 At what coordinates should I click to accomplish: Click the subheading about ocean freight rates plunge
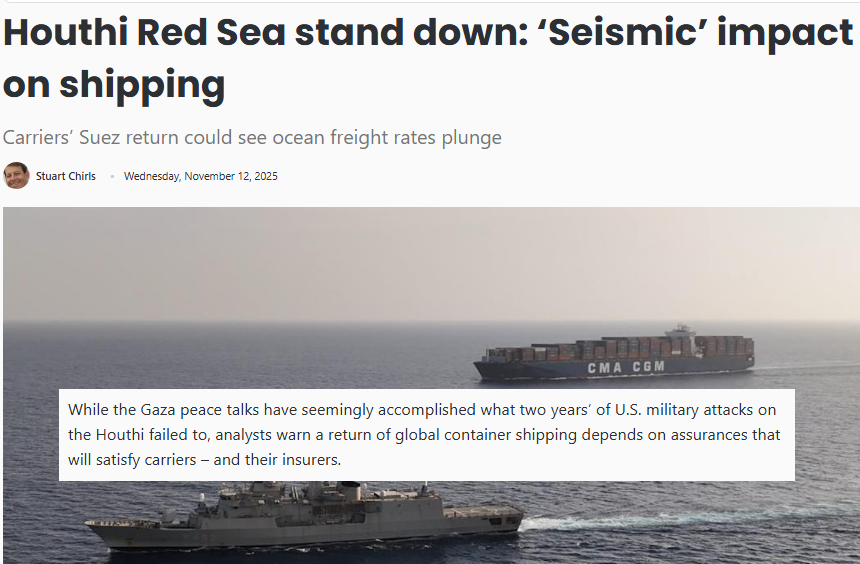pos(252,138)
